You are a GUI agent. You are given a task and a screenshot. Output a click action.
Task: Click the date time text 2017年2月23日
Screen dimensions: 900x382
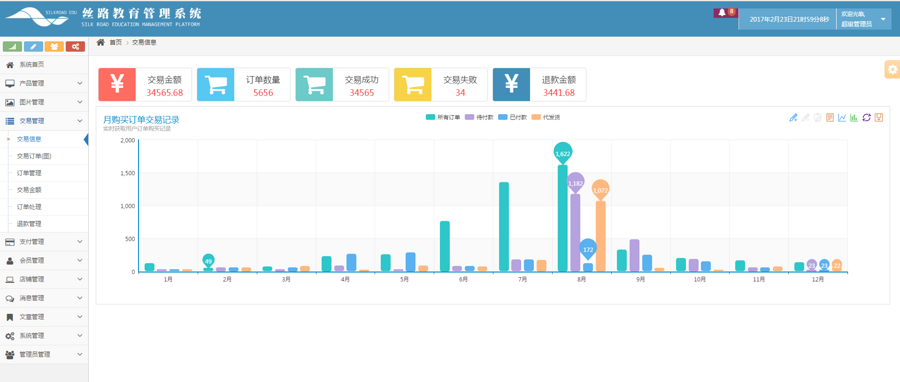pos(789,19)
